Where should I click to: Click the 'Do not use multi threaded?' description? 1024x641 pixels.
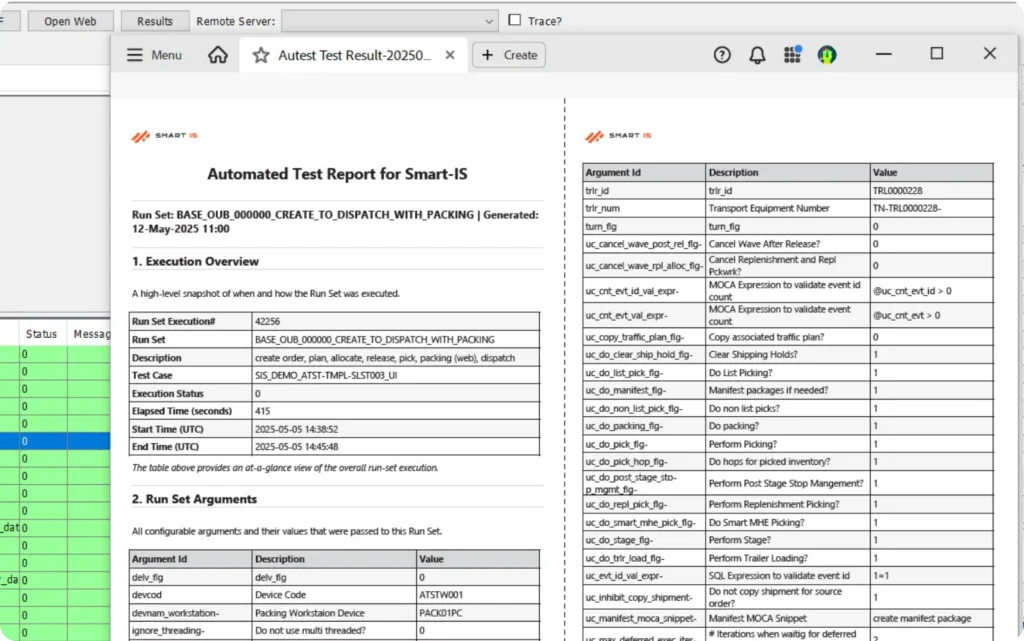point(310,631)
